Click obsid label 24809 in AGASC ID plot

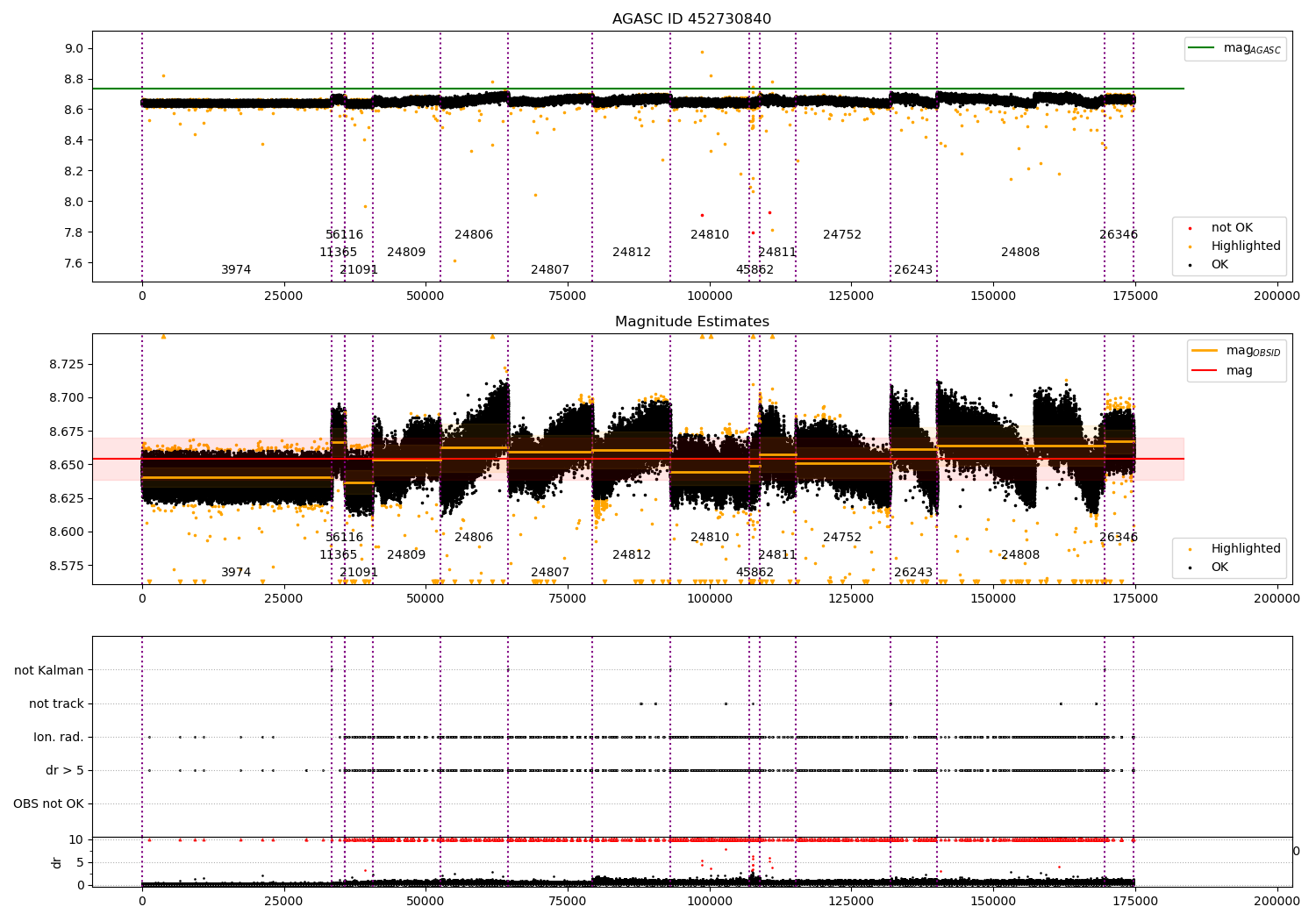point(406,253)
